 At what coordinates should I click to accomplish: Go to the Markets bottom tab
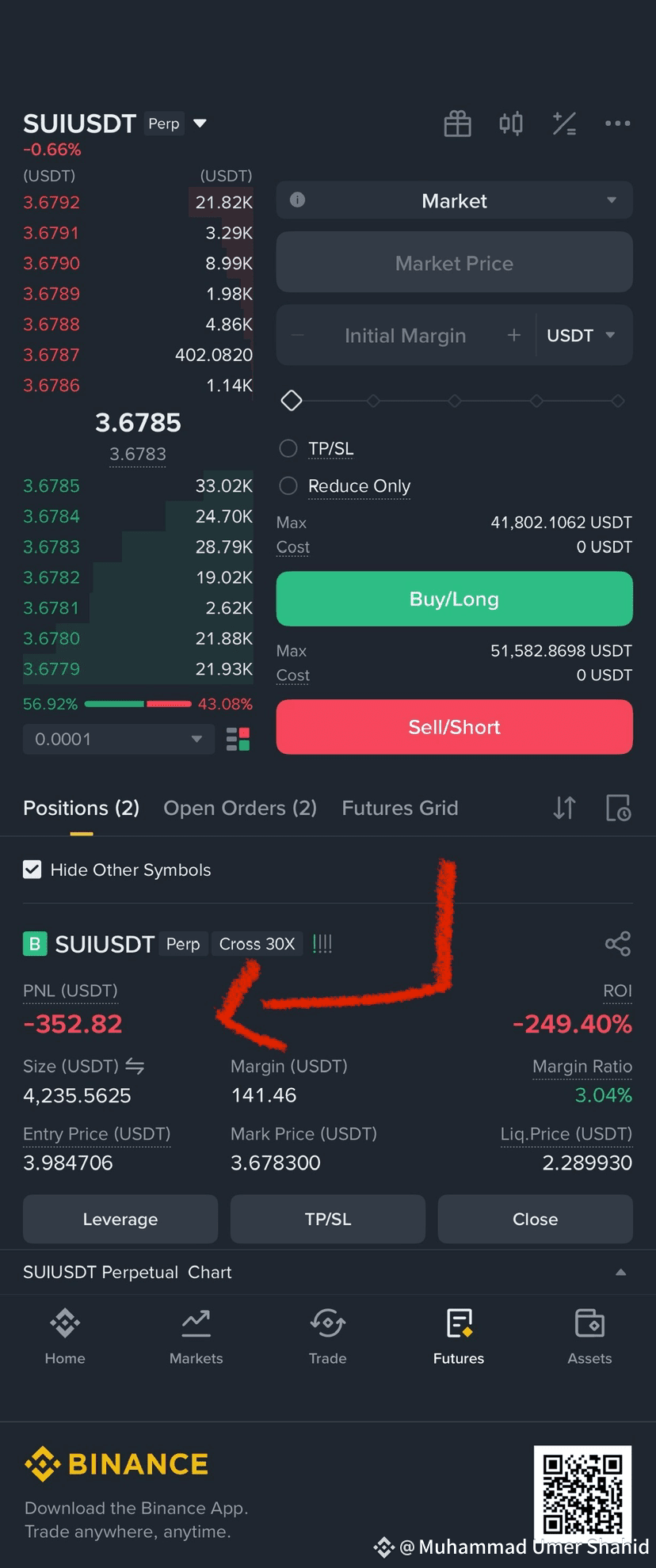pyautogui.click(x=196, y=1337)
